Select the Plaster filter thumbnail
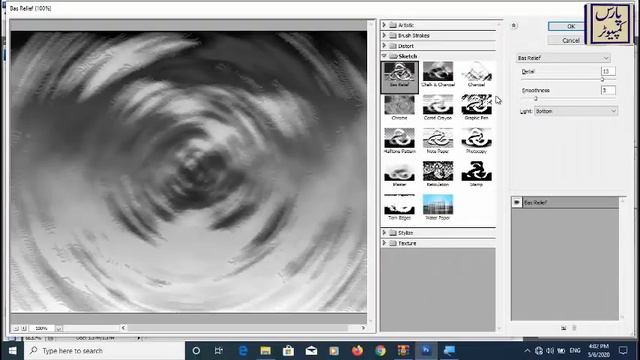The width and height of the screenshot is (640, 360). 399,174
